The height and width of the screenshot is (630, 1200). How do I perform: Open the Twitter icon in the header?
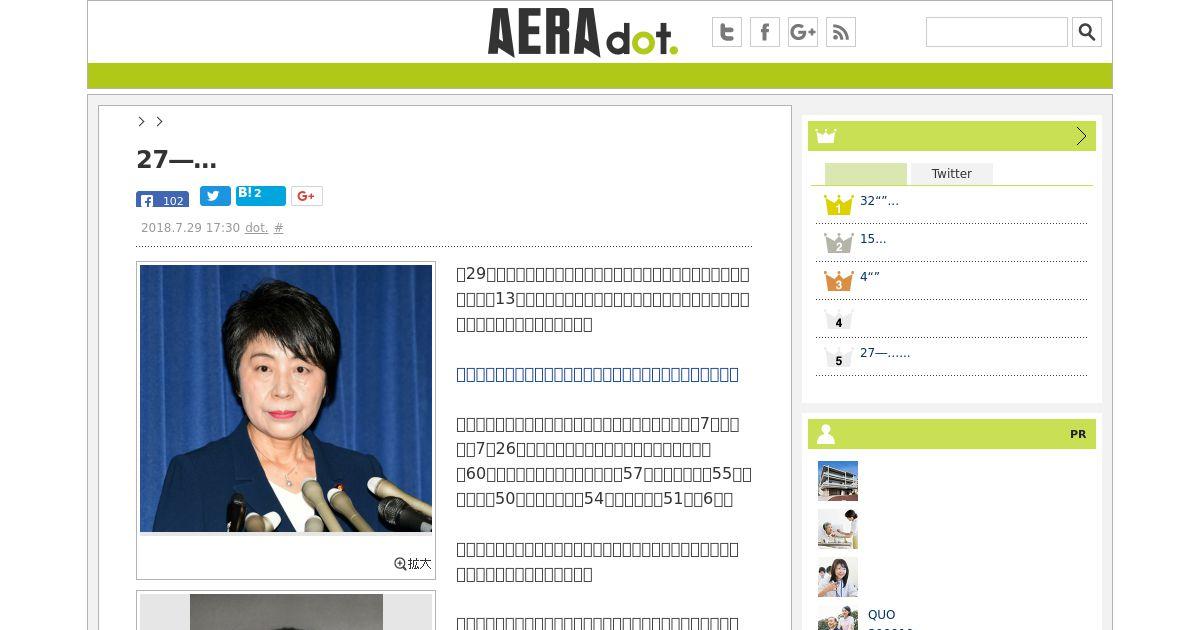click(x=727, y=32)
